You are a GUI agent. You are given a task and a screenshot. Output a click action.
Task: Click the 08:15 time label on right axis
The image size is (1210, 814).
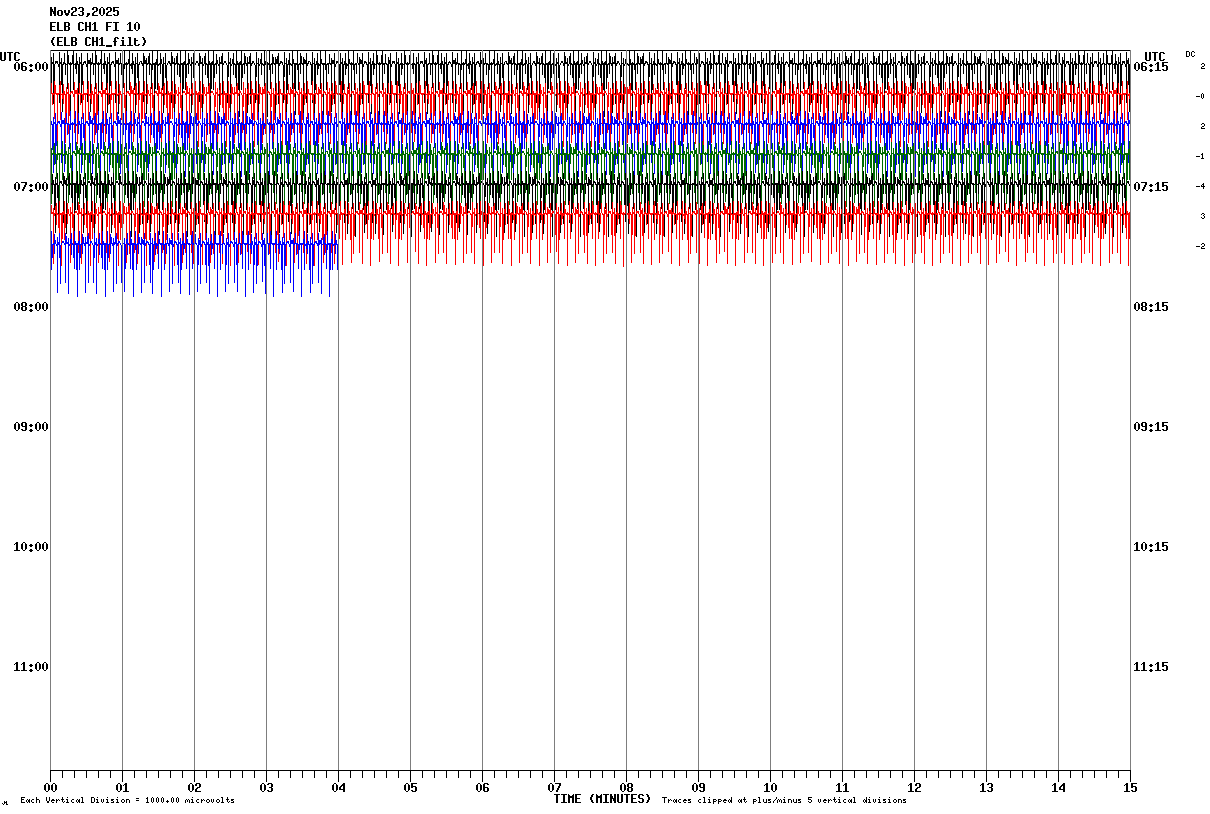pos(1149,307)
